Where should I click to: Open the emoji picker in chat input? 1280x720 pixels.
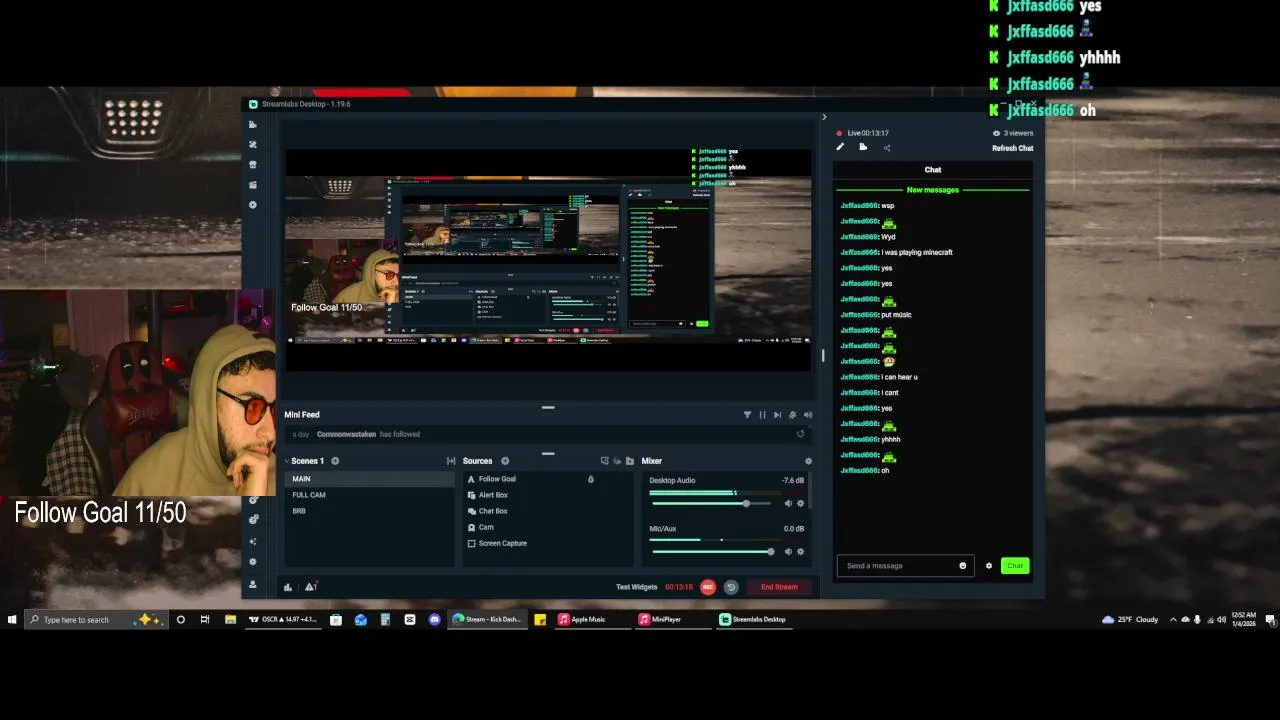pyautogui.click(x=963, y=566)
